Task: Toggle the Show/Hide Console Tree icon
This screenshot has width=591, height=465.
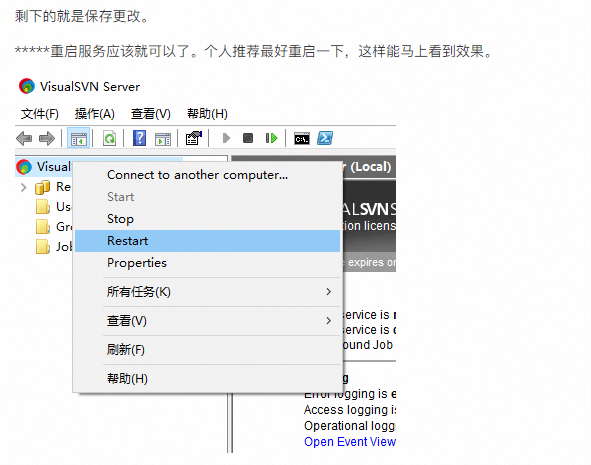Action: pos(79,138)
